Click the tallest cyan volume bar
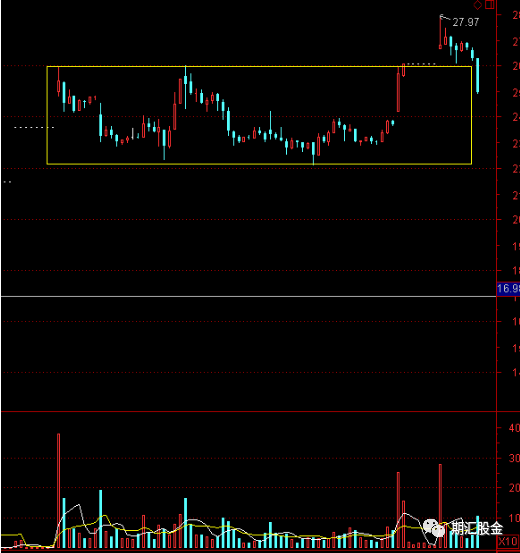This screenshot has width=520, height=553. 101,518
